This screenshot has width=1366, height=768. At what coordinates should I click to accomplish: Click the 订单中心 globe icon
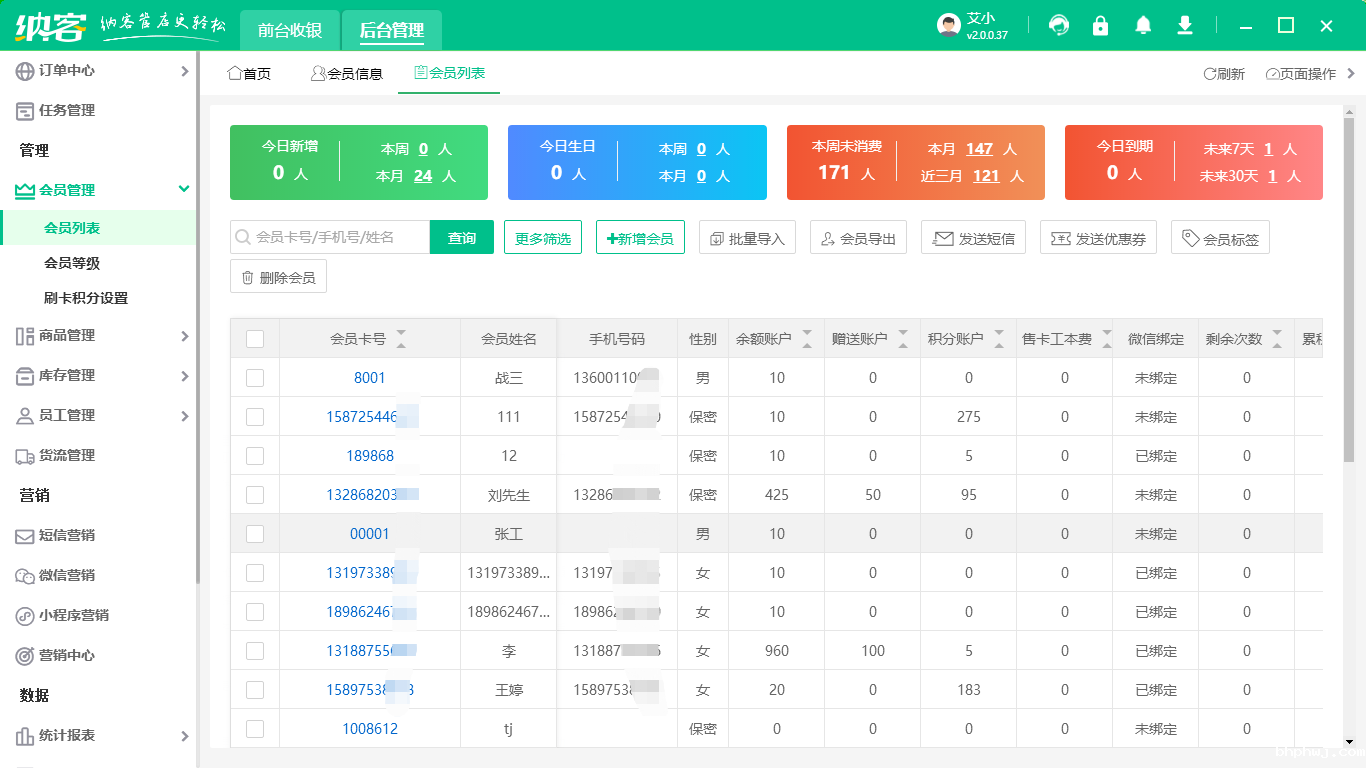tap(25, 71)
